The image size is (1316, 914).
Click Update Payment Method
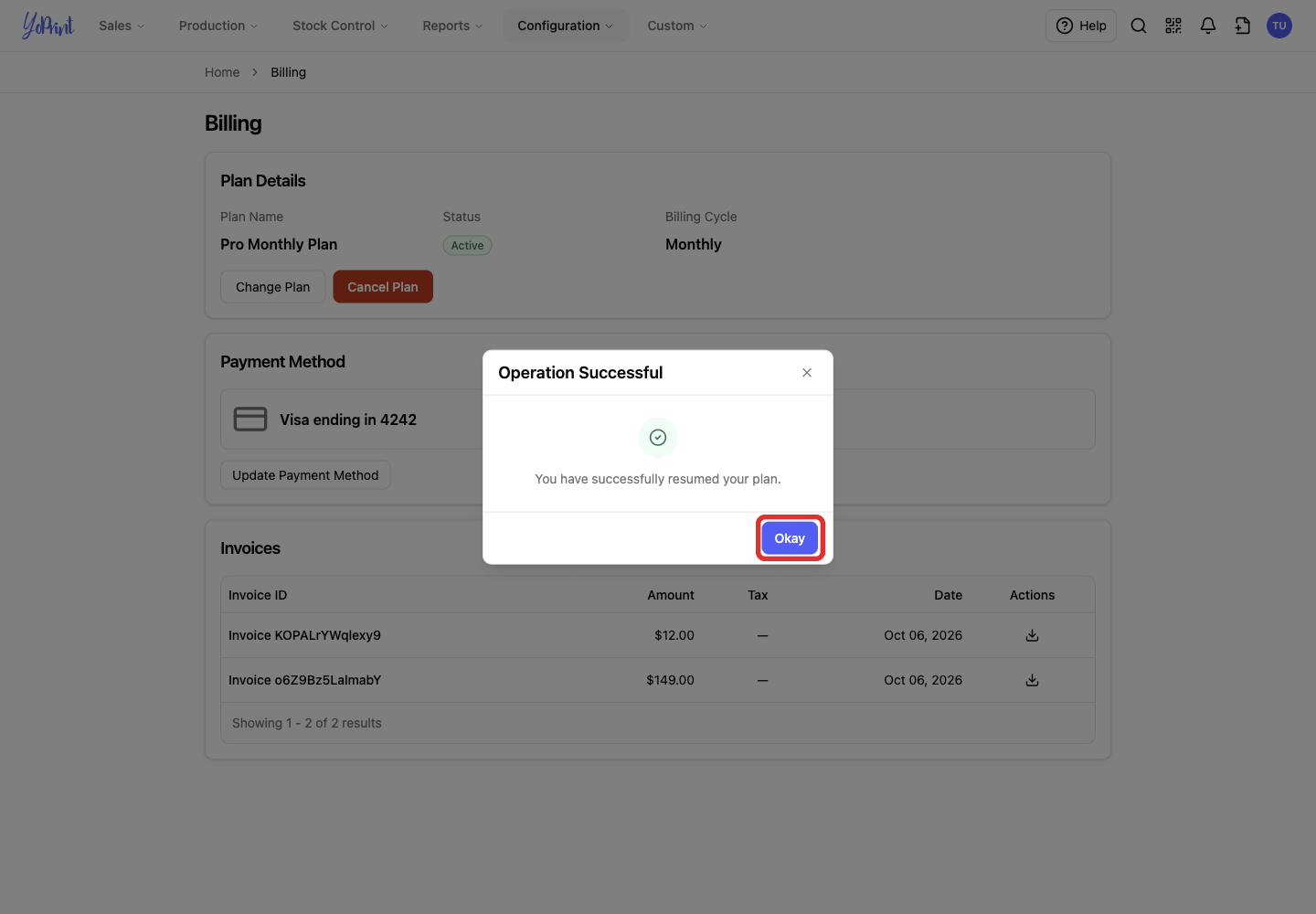[x=305, y=475]
